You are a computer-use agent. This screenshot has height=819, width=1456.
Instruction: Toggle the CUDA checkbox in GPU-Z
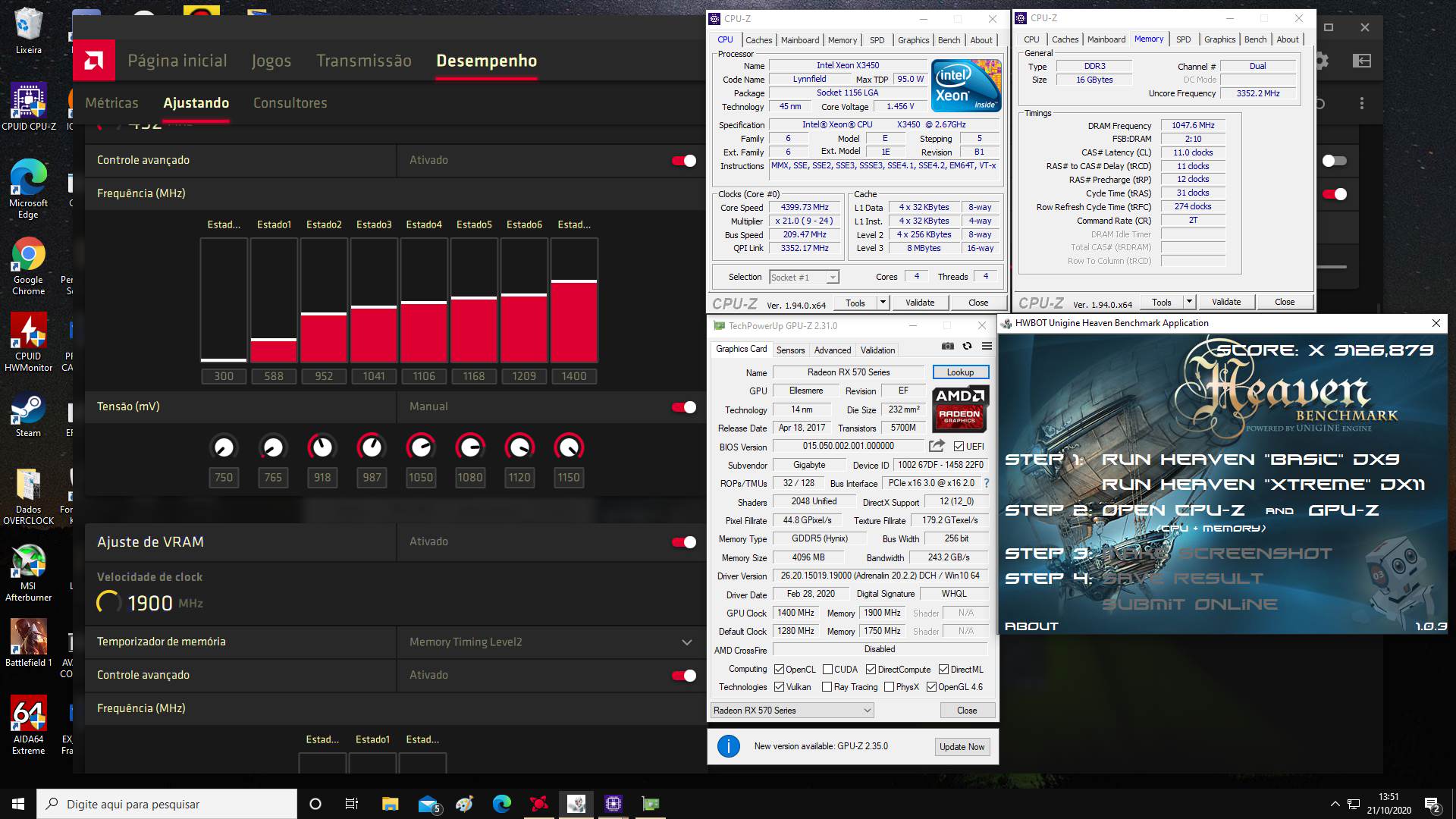[827, 670]
